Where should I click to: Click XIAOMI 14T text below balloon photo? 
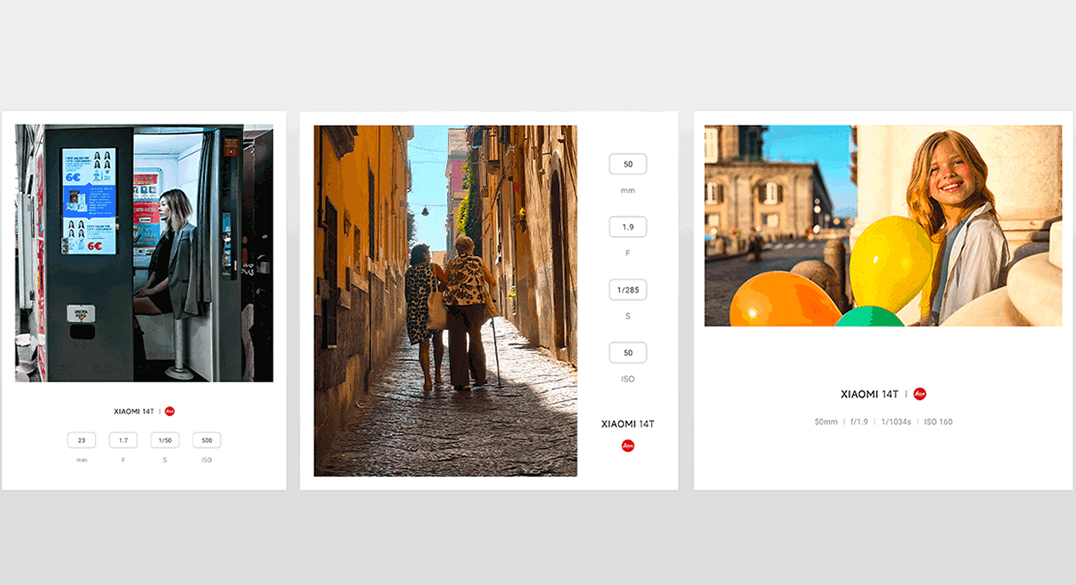[x=869, y=394]
